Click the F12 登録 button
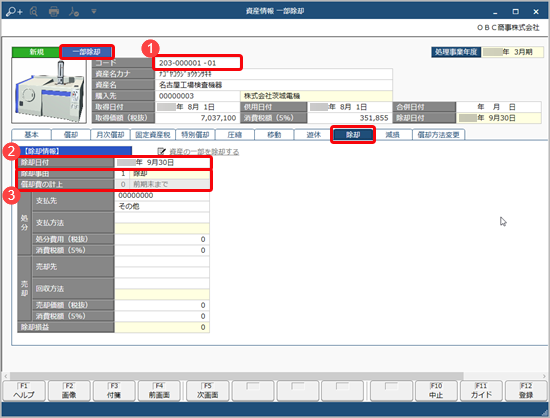550x418 pixels. (x=526, y=391)
